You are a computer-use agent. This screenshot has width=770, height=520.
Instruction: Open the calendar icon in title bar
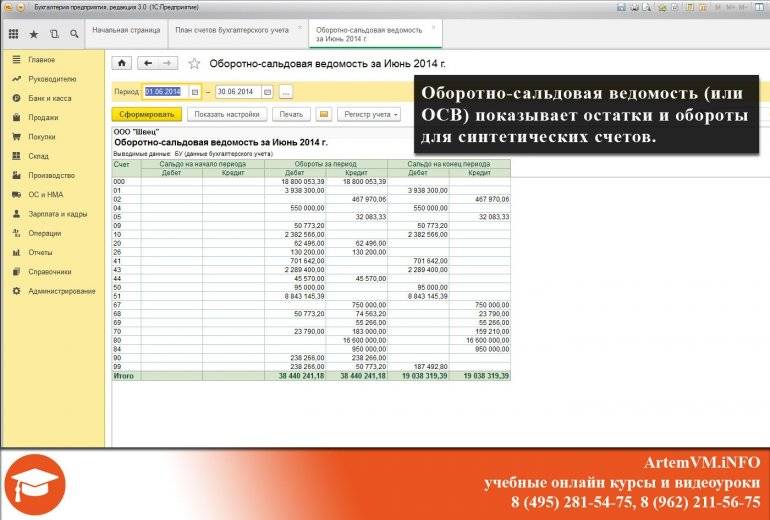[703, 7]
